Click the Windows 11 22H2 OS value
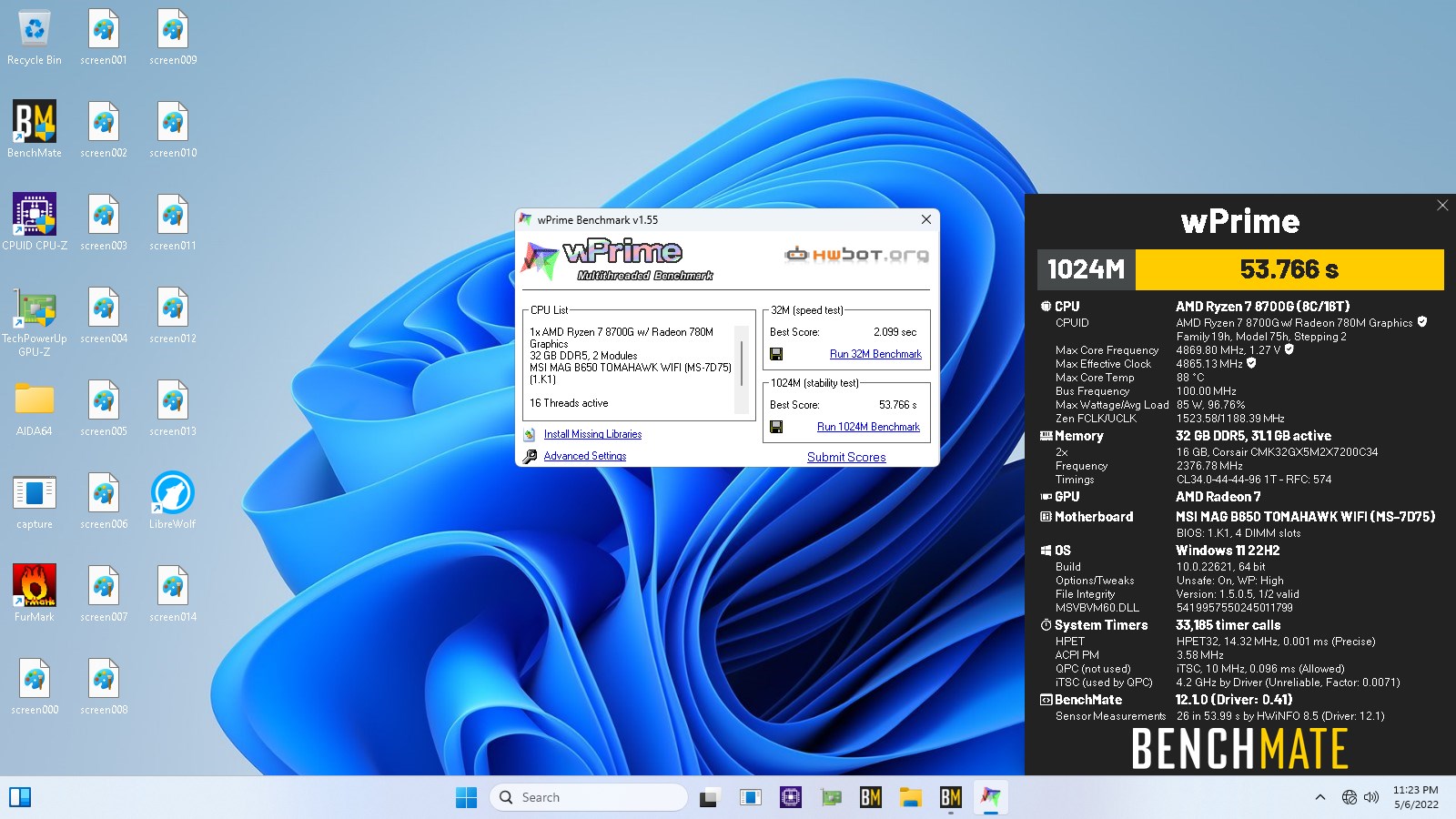The width and height of the screenshot is (1456, 819). 1228,551
